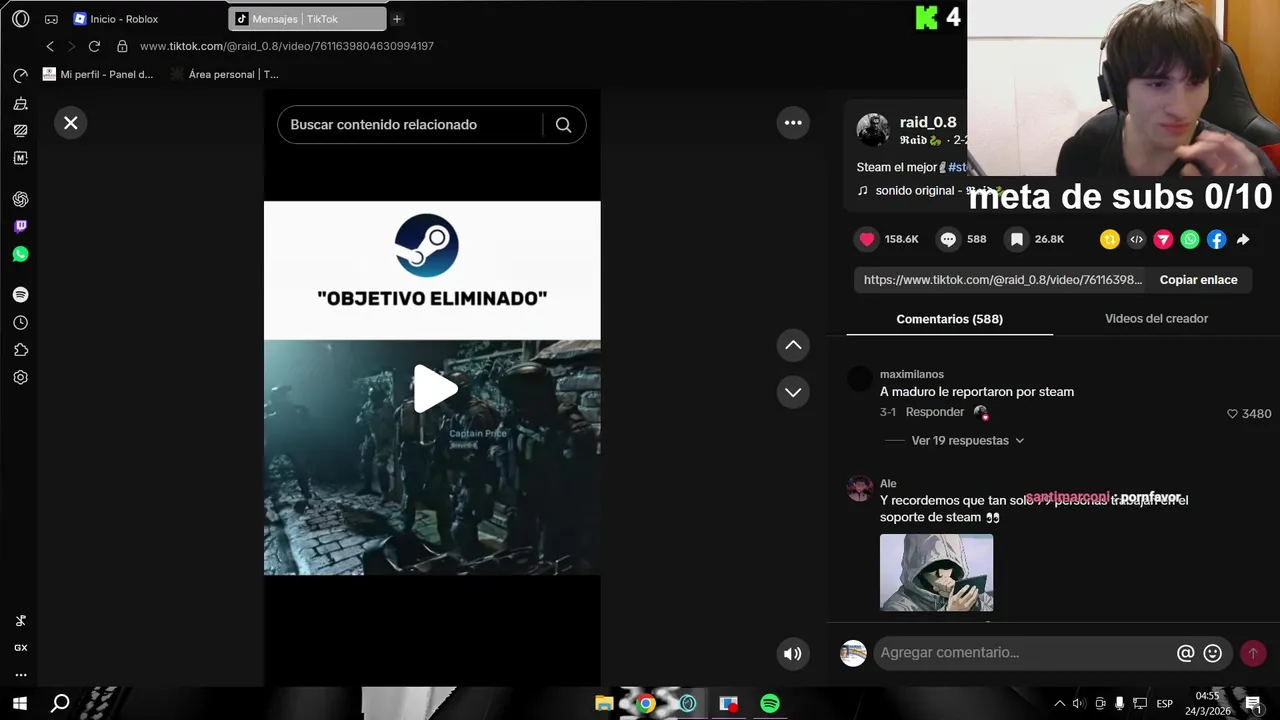Select the "Comentarios (588)" tab
Screen dimensions: 1280x720
click(x=949, y=319)
